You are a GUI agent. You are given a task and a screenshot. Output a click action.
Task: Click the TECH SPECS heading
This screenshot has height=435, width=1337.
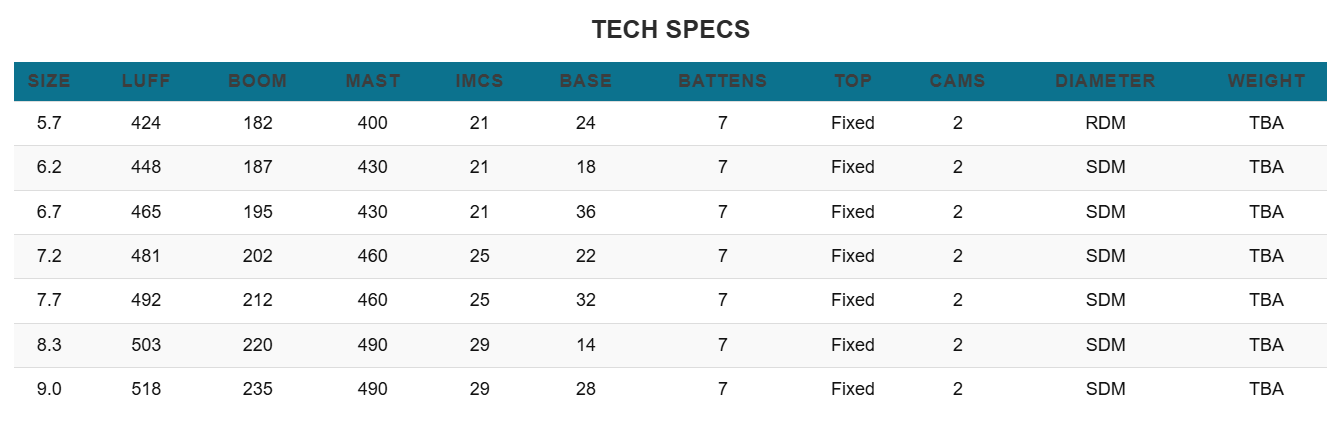pyautogui.click(x=670, y=30)
